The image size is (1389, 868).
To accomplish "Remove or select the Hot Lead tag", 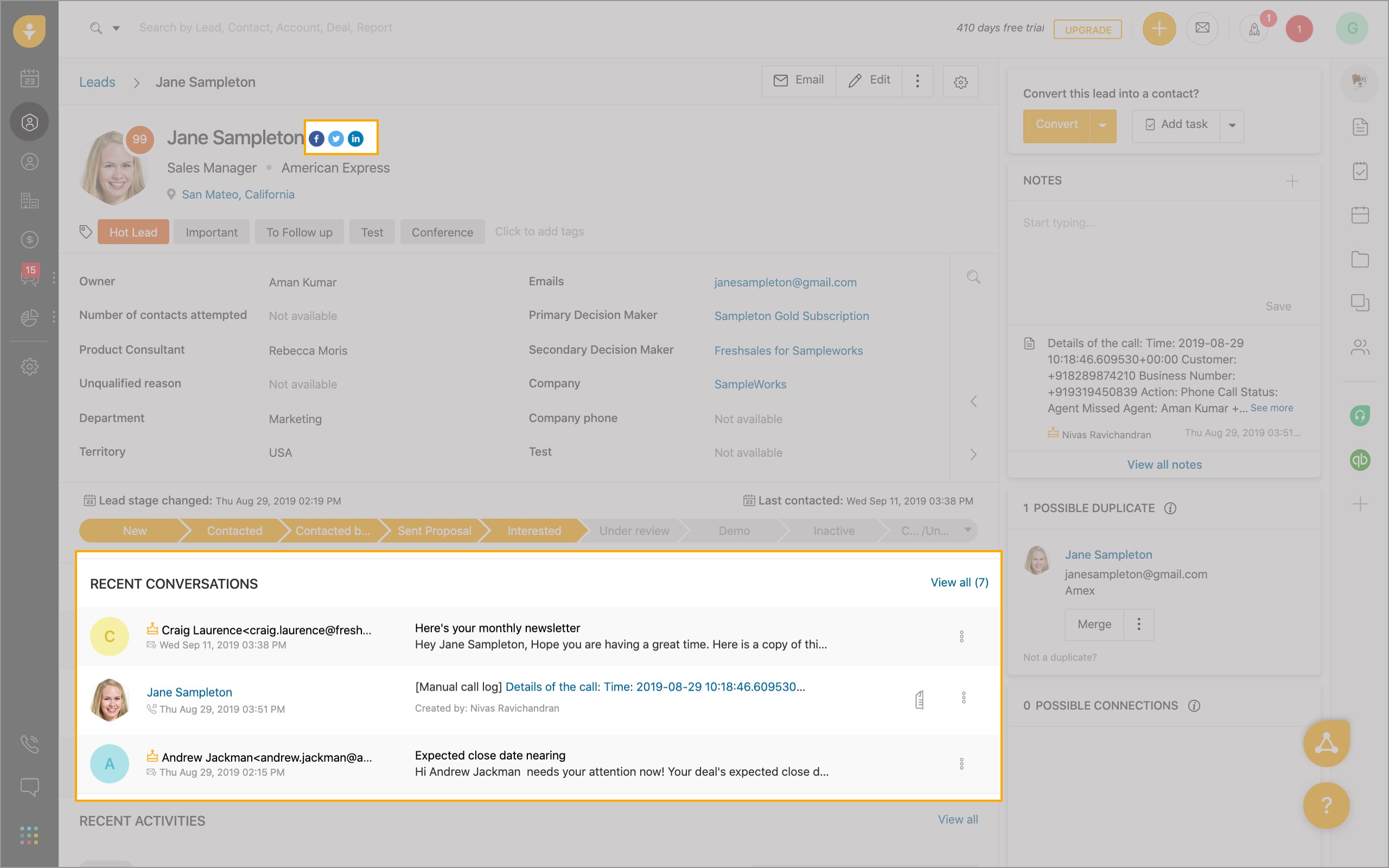I will point(133,232).
